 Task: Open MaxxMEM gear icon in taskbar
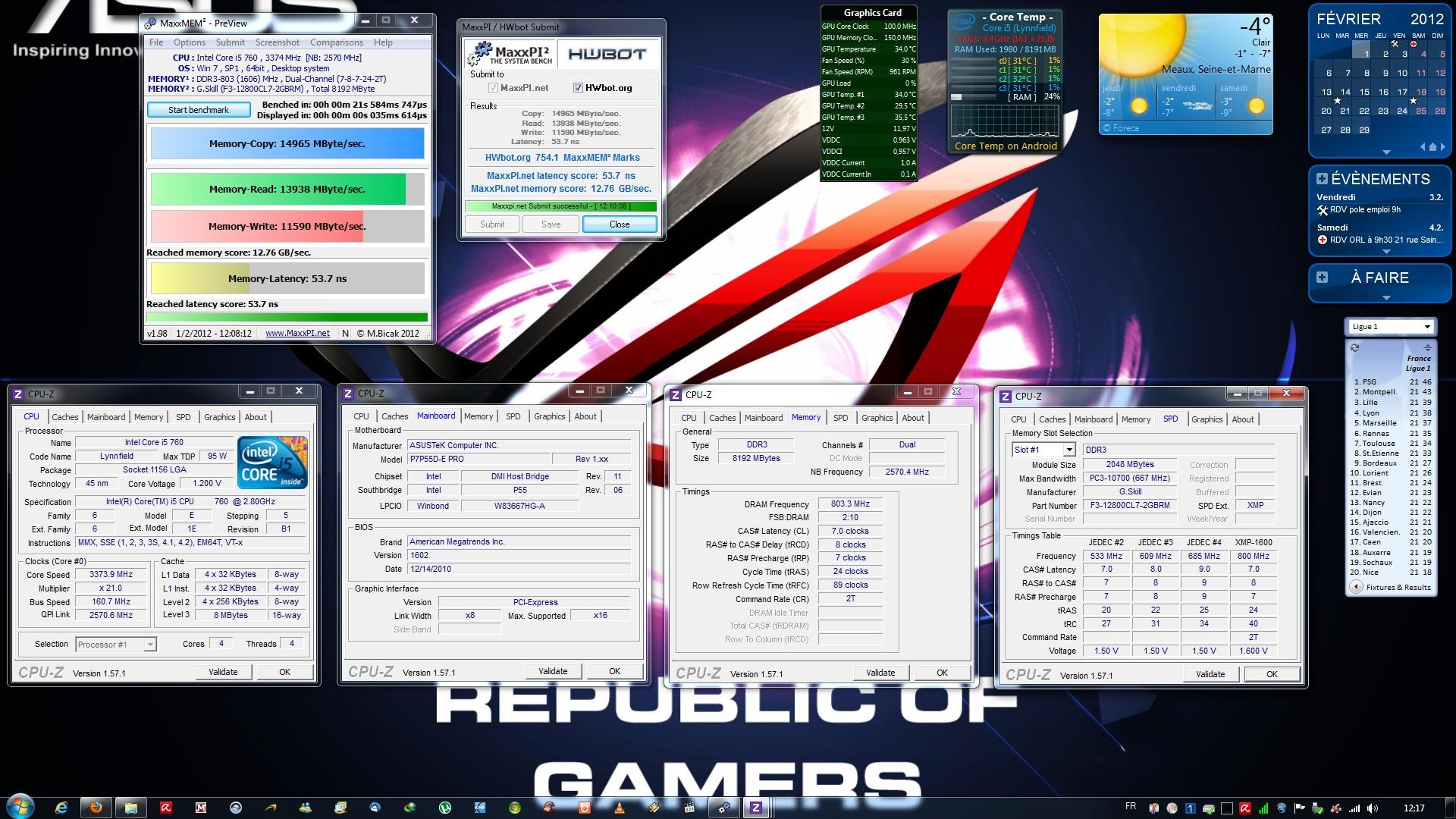[x=724, y=807]
